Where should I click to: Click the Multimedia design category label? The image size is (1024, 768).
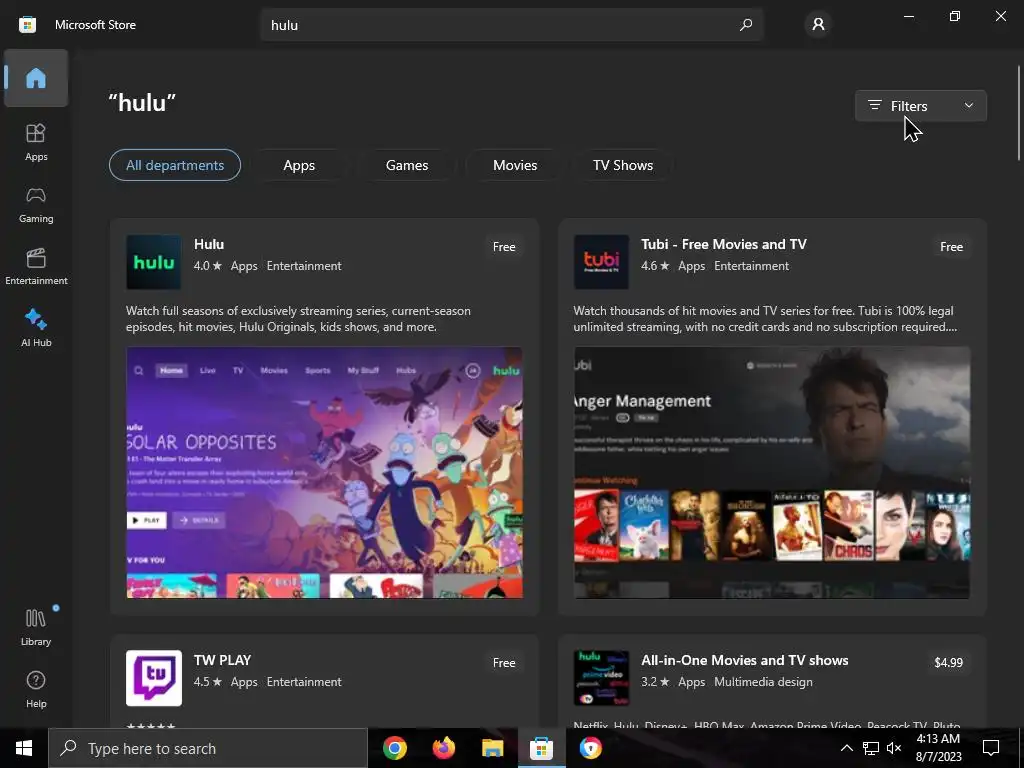point(763,682)
